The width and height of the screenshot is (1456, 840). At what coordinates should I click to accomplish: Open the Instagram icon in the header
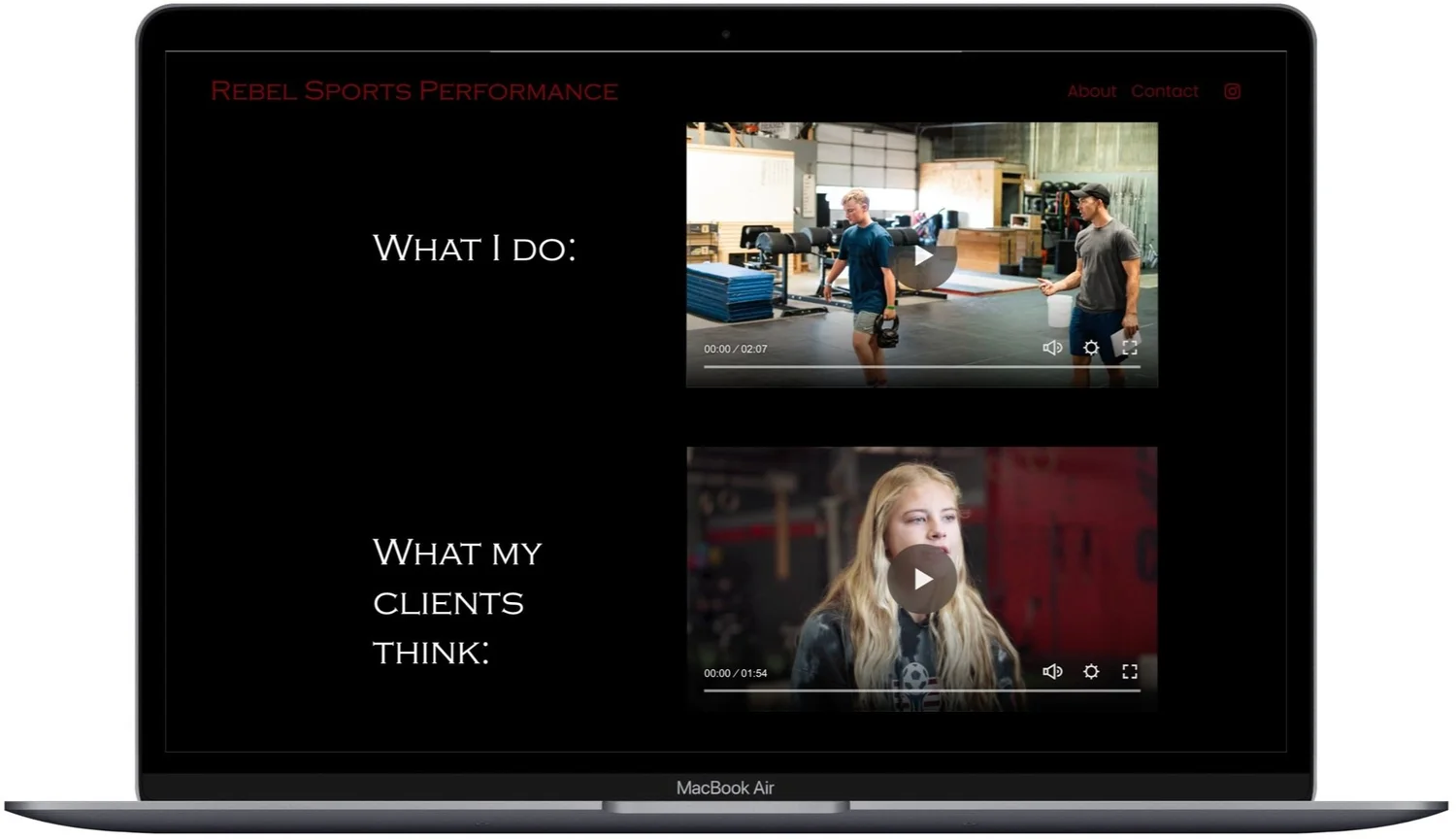point(1232,91)
